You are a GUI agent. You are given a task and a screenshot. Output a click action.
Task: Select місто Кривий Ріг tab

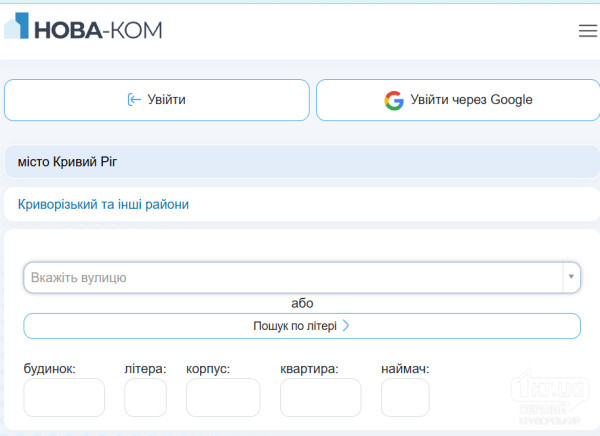click(x=302, y=162)
